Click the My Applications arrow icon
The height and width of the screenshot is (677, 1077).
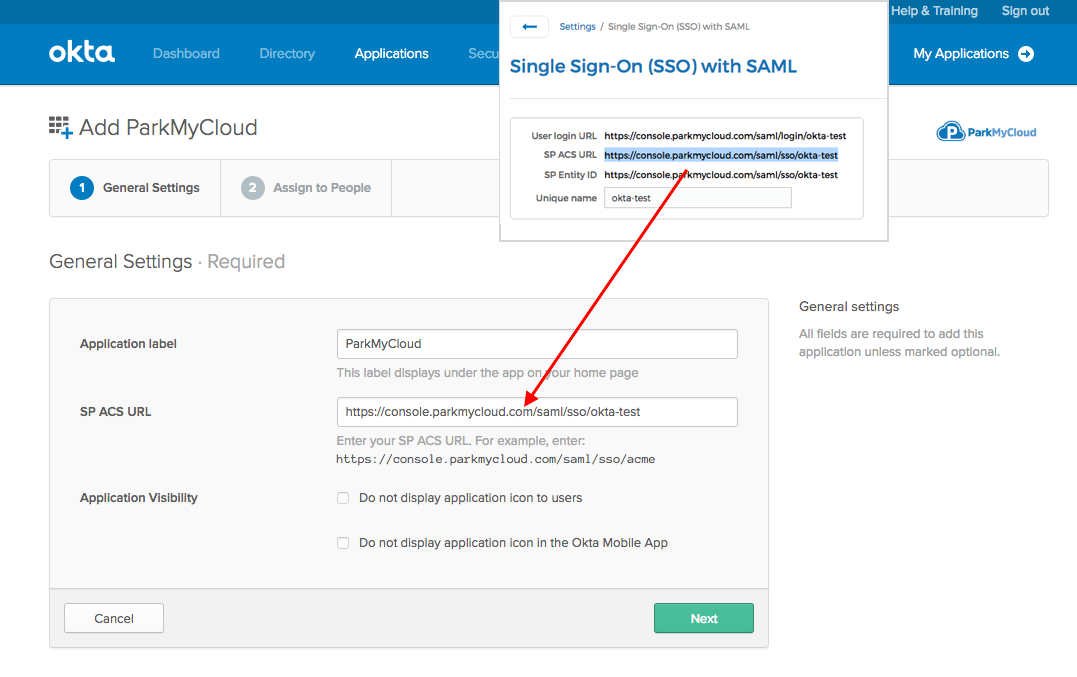click(x=1025, y=54)
